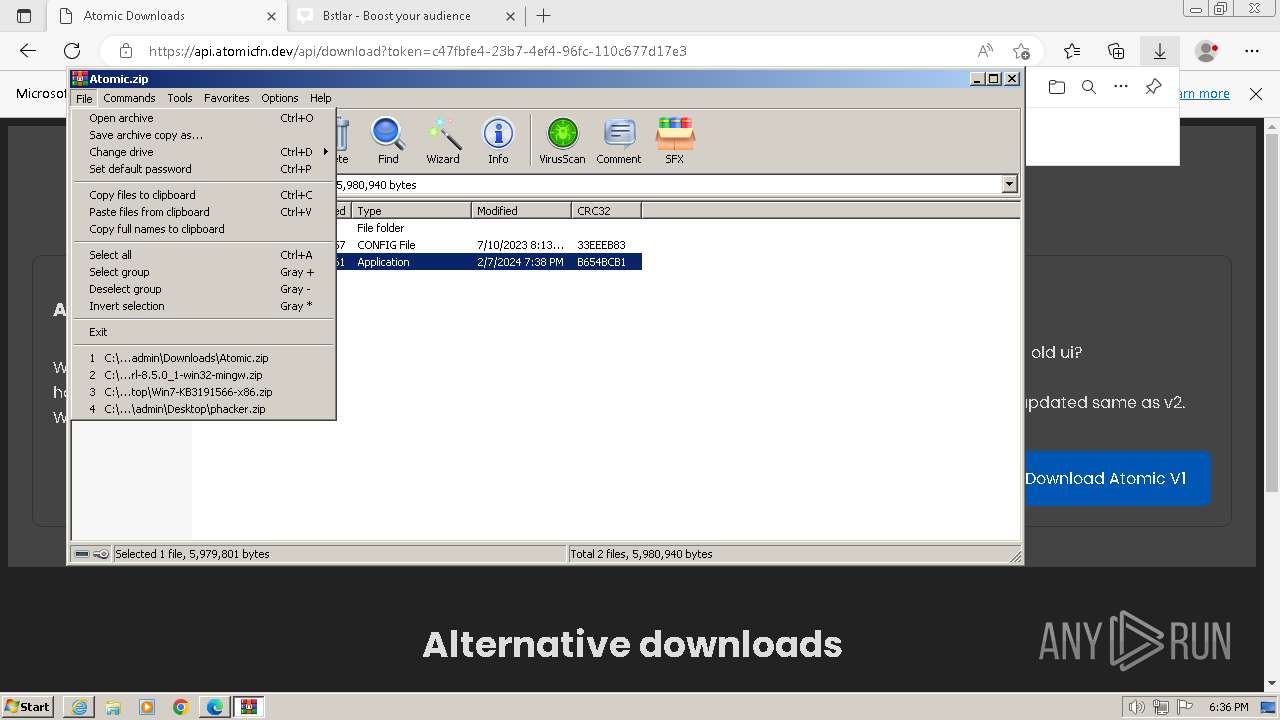Choose Set default password
1280x720 pixels.
click(x=204, y=169)
